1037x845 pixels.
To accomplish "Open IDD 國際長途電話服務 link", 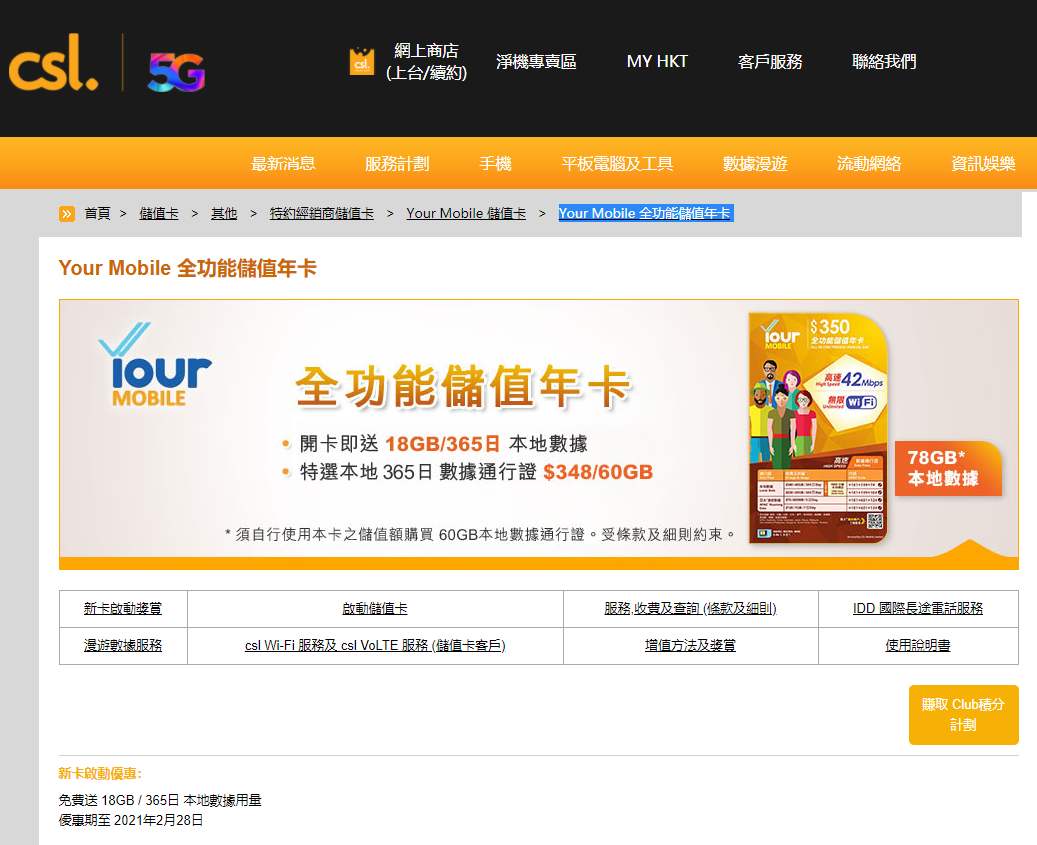I will [x=918, y=608].
